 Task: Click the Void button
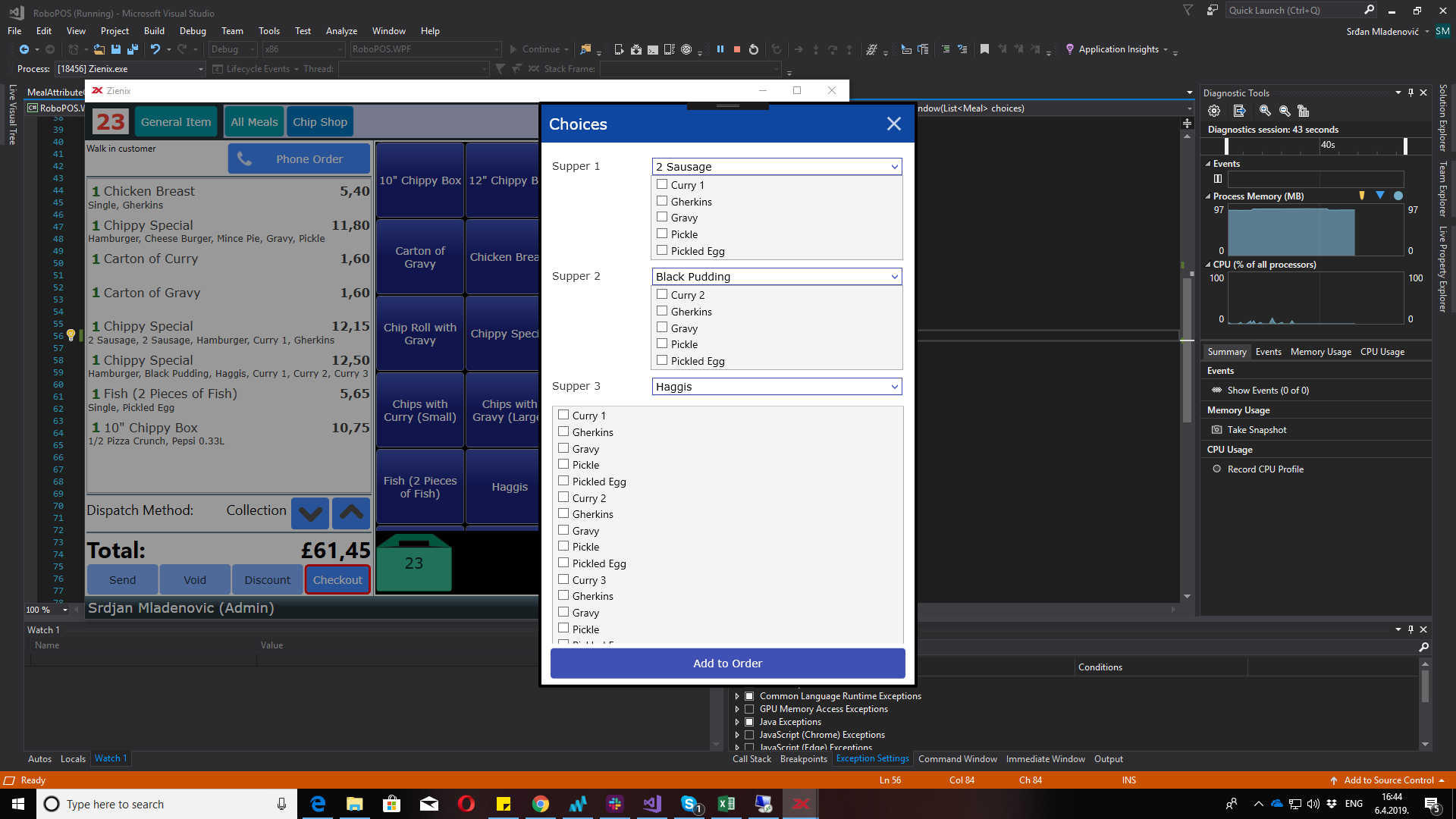pos(195,580)
